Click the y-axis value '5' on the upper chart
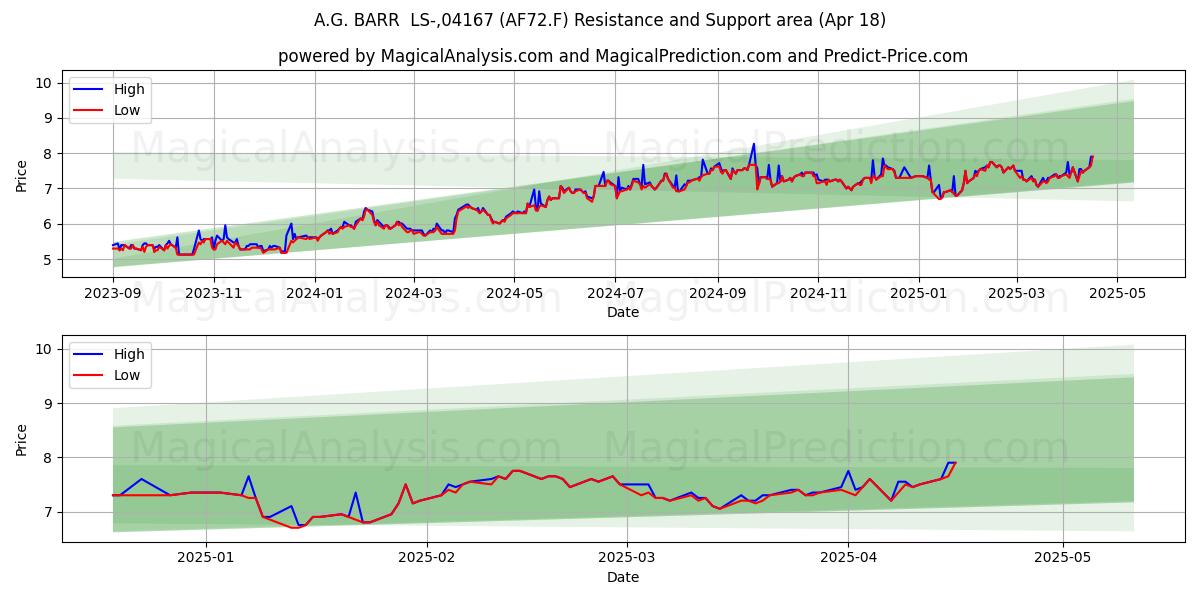Viewport: 1200px width, 600px height. coord(48,260)
